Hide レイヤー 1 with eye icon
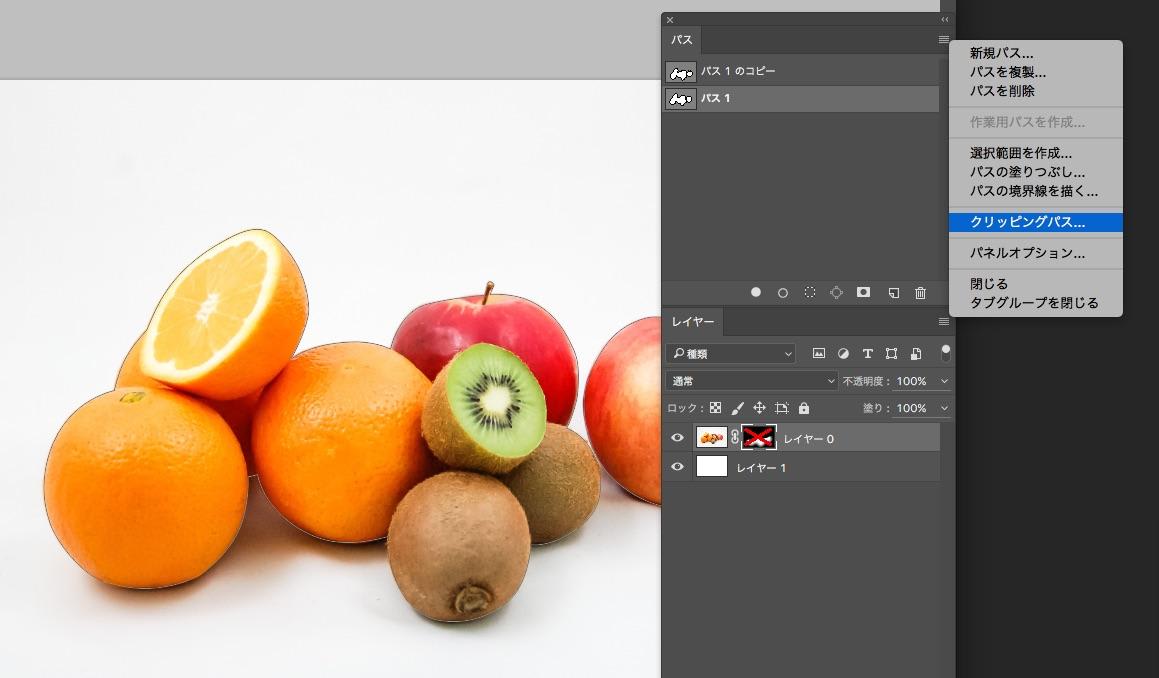Viewport: 1159px width, 678px height. click(x=677, y=467)
